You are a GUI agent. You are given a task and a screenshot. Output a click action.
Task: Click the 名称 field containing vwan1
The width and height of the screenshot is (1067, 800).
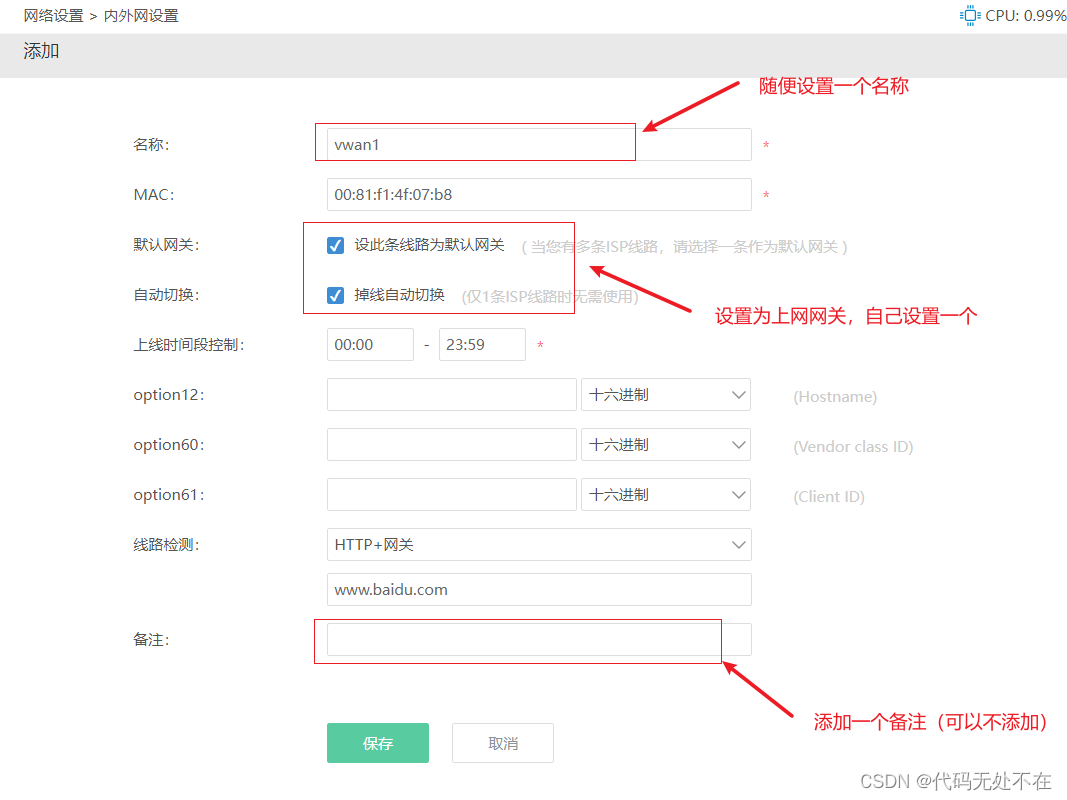[475, 143]
